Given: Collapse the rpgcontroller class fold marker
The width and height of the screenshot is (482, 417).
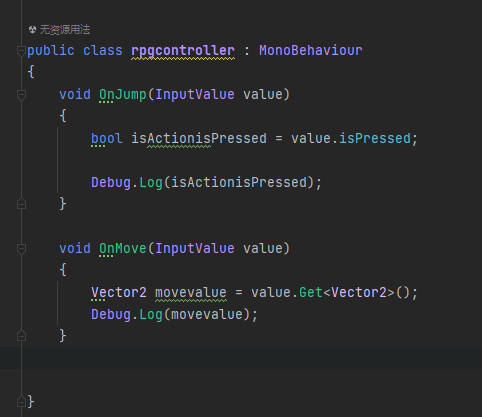Looking at the screenshot, I should 21,51.
